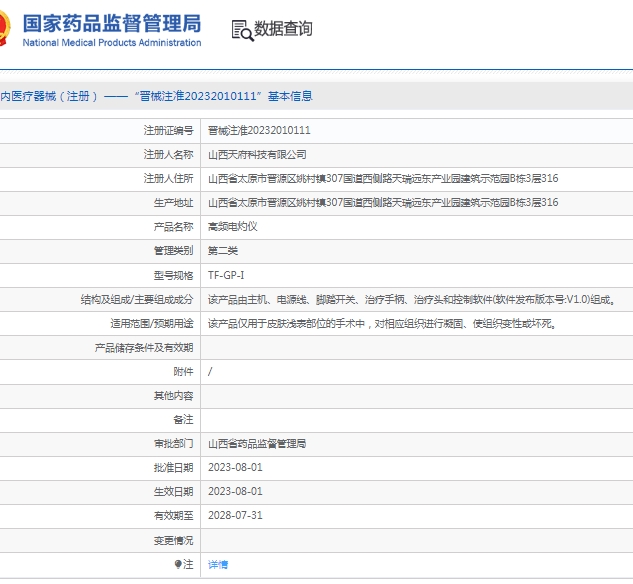Click the 注册人名称 field label
The height and width of the screenshot is (584, 633).
point(168,155)
